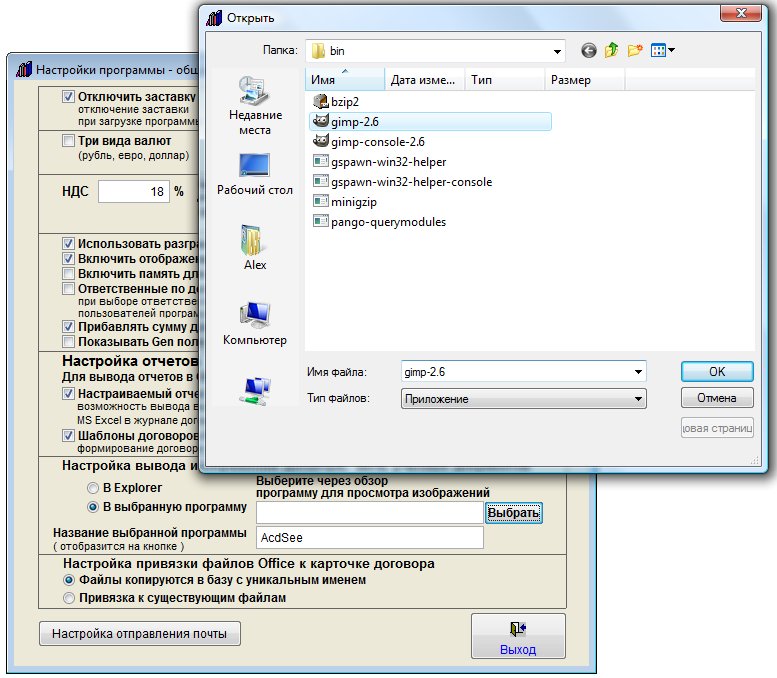777x678 pixels.
Task: Toggle Шаблоны договоров checkbox
Action: click(x=68, y=436)
